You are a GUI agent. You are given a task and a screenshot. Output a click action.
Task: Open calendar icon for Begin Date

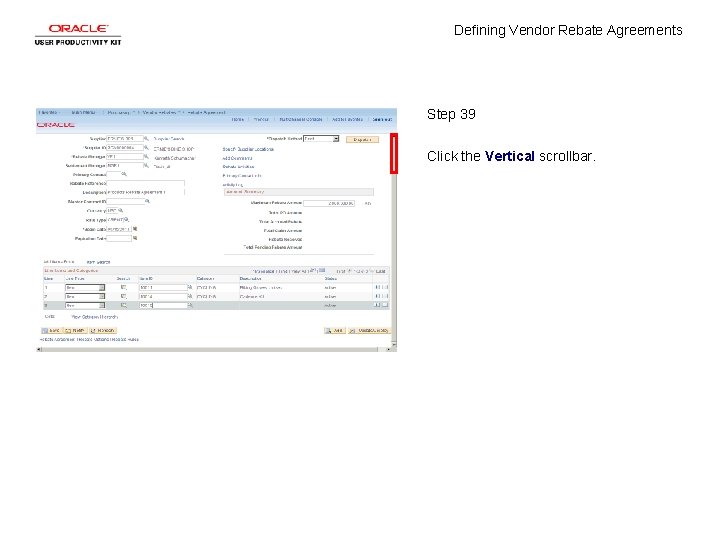pyautogui.click(x=135, y=229)
